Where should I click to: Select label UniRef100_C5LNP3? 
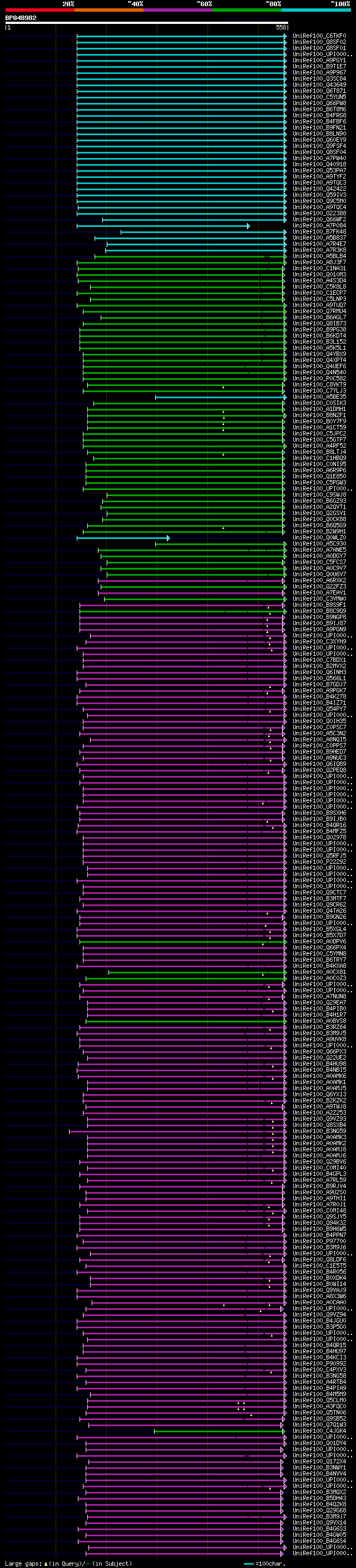click(x=319, y=299)
